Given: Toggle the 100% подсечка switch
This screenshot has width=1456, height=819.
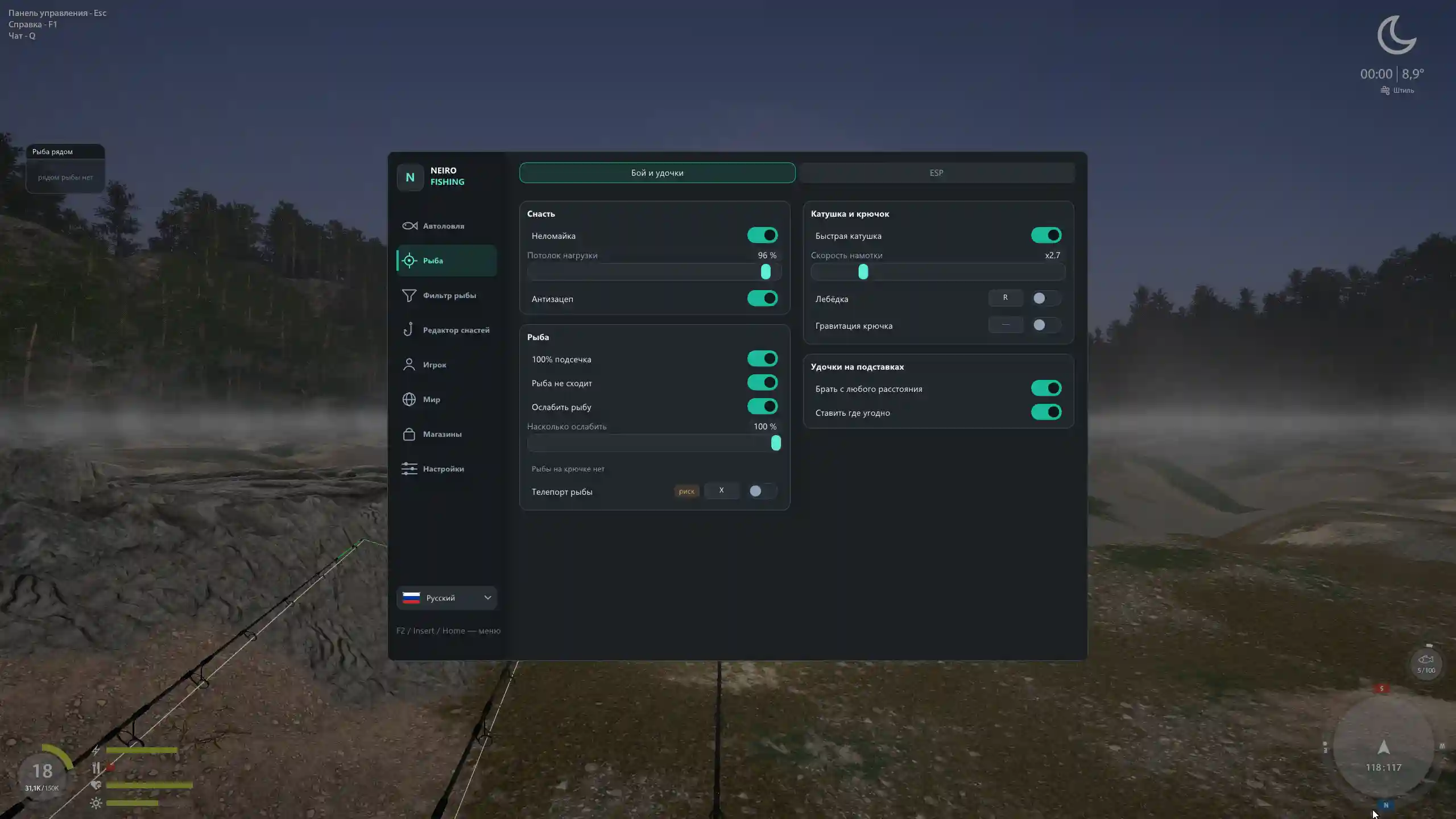Looking at the screenshot, I should click(x=763, y=359).
